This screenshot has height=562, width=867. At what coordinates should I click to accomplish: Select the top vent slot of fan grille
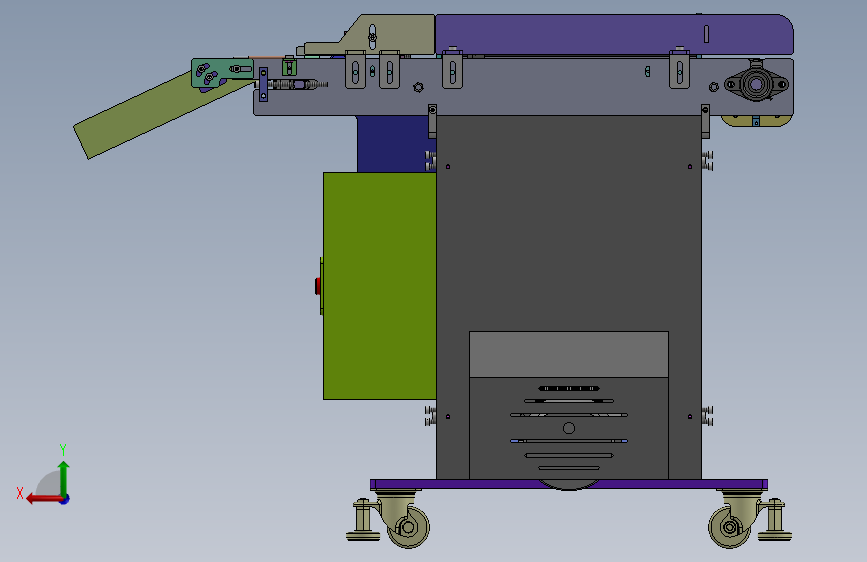click(x=568, y=388)
